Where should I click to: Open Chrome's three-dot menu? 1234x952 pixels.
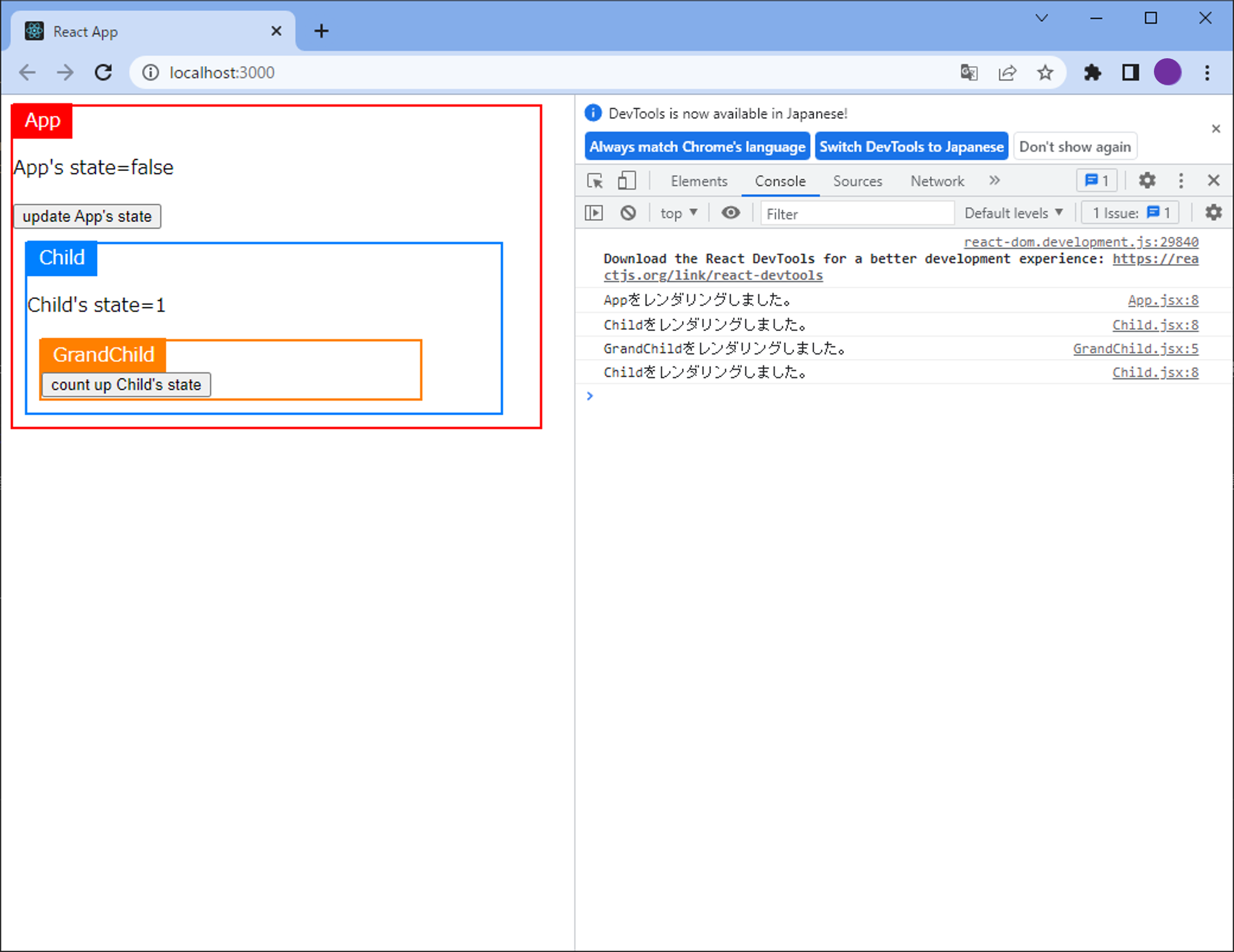pos(1207,73)
